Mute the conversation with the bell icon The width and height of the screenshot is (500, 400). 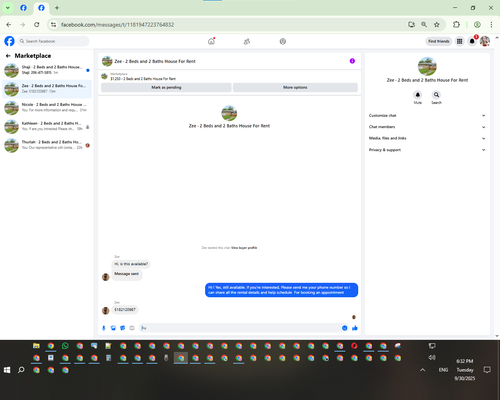click(x=418, y=95)
